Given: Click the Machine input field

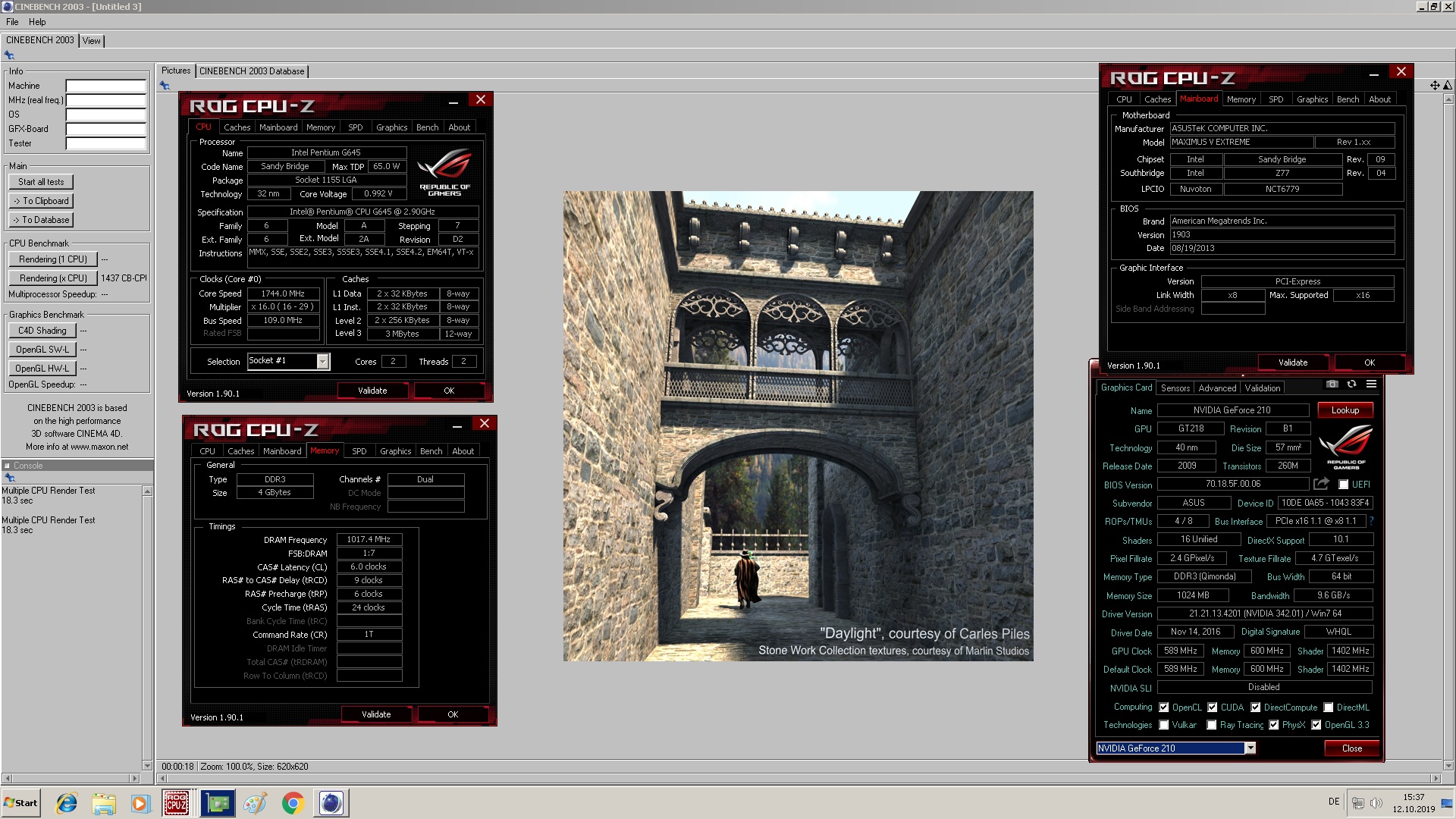Looking at the screenshot, I should click(105, 86).
